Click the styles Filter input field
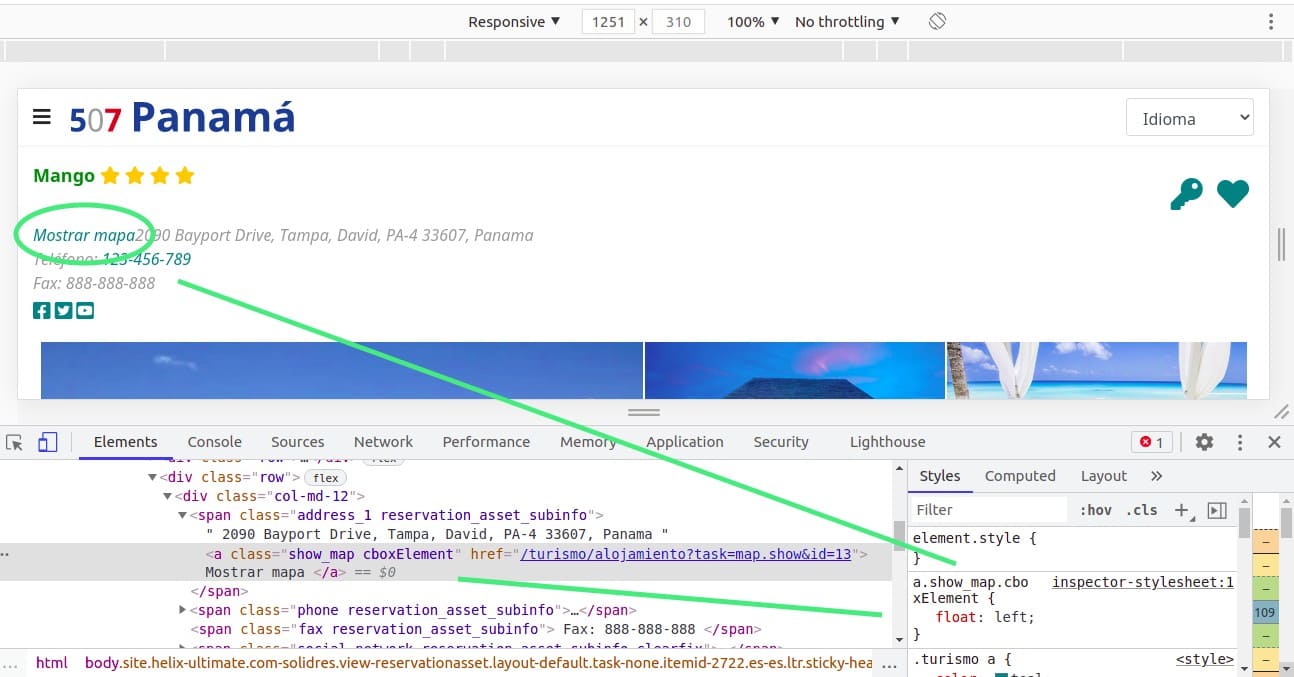The width and height of the screenshot is (1294, 677). point(988,510)
